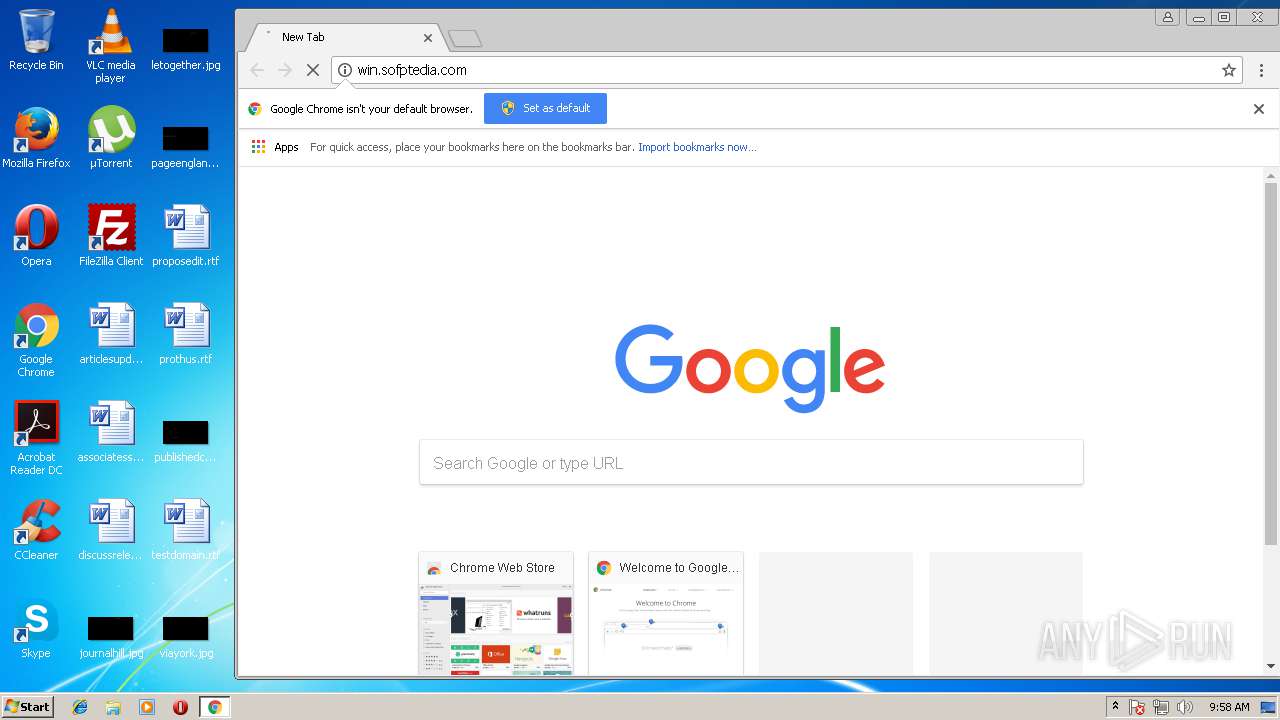Stop loading the page
Viewport: 1280px width, 720px height.
(x=312, y=70)
